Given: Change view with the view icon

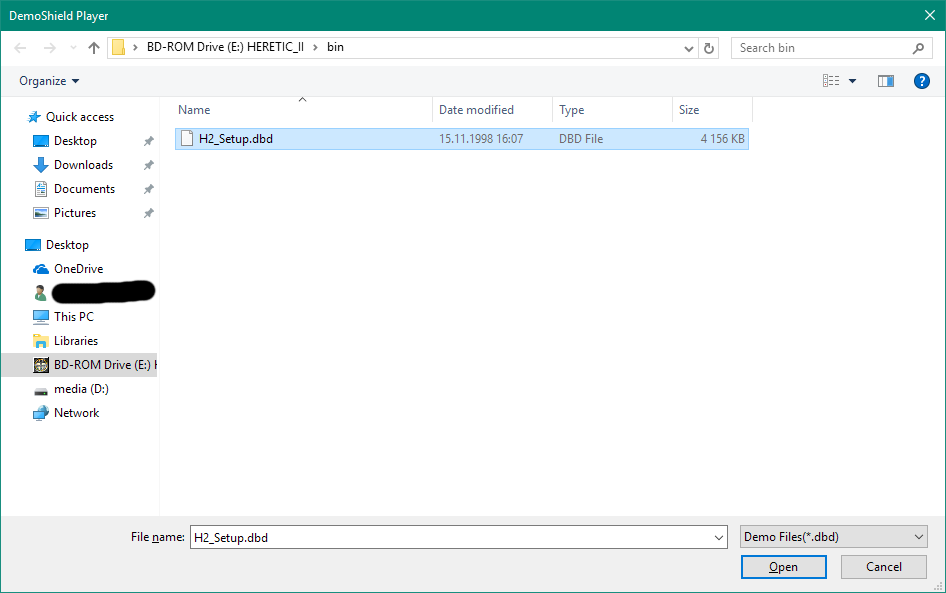Looking at the screenshot, I should pos(831,81).
